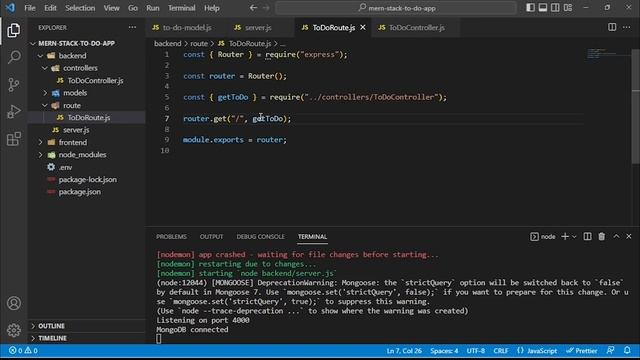This screenshot has width=640, height=360.
Task: Split the editor to the right
Action: click(x=612, y=27)
